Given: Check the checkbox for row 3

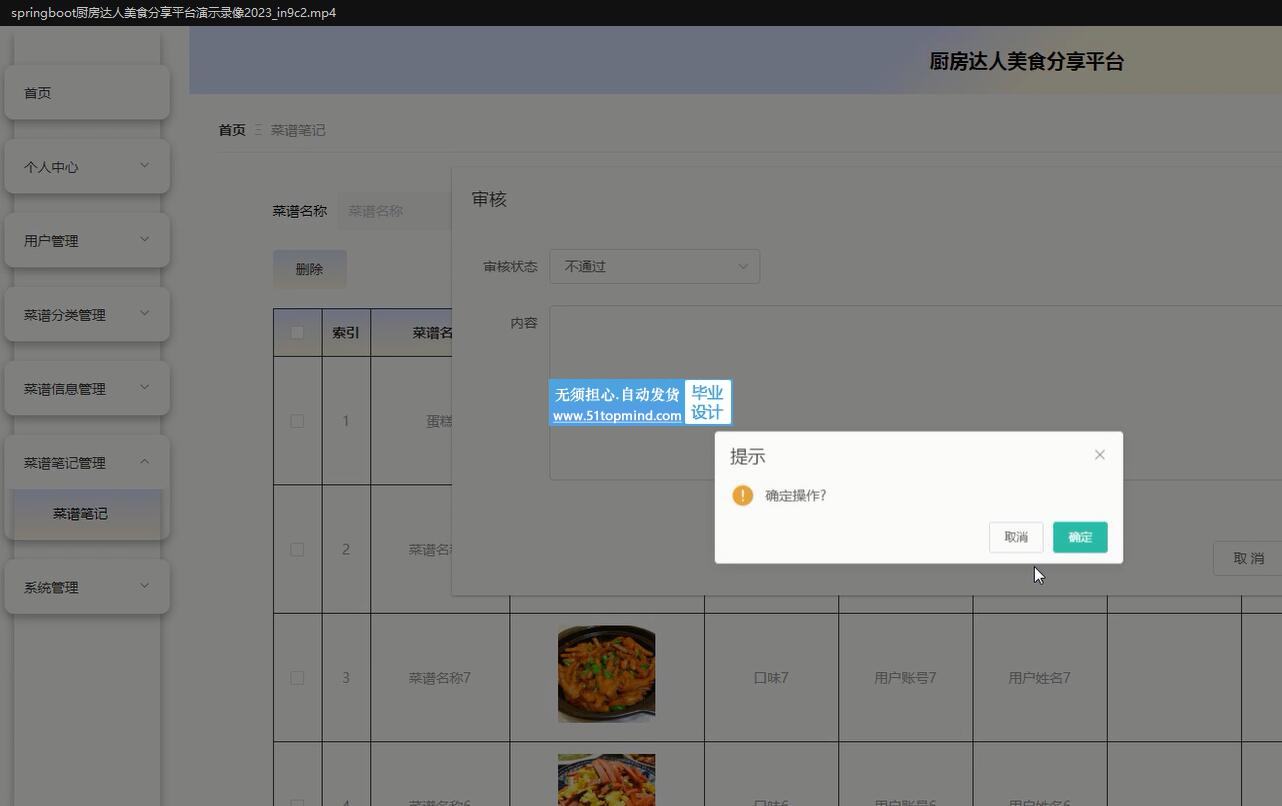Looking at the screenshot, I should 297,678.
